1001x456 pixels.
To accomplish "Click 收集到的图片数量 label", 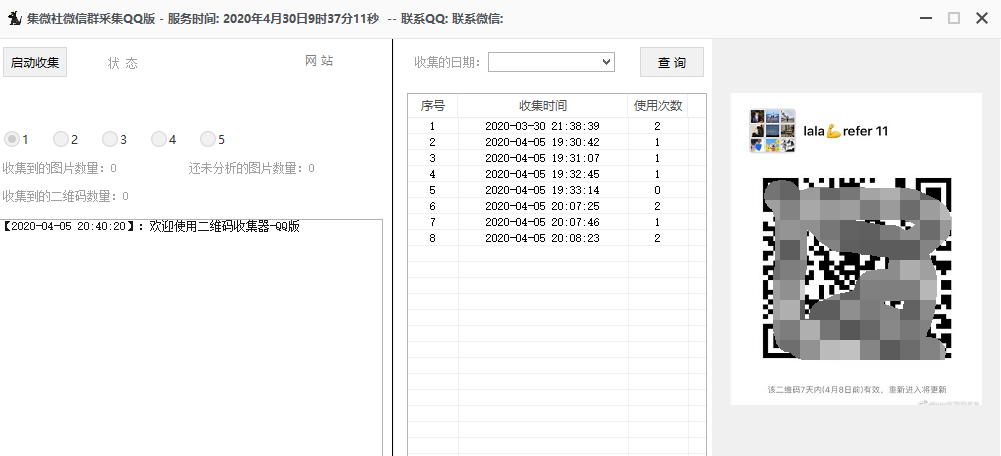I will coord(59,168).
